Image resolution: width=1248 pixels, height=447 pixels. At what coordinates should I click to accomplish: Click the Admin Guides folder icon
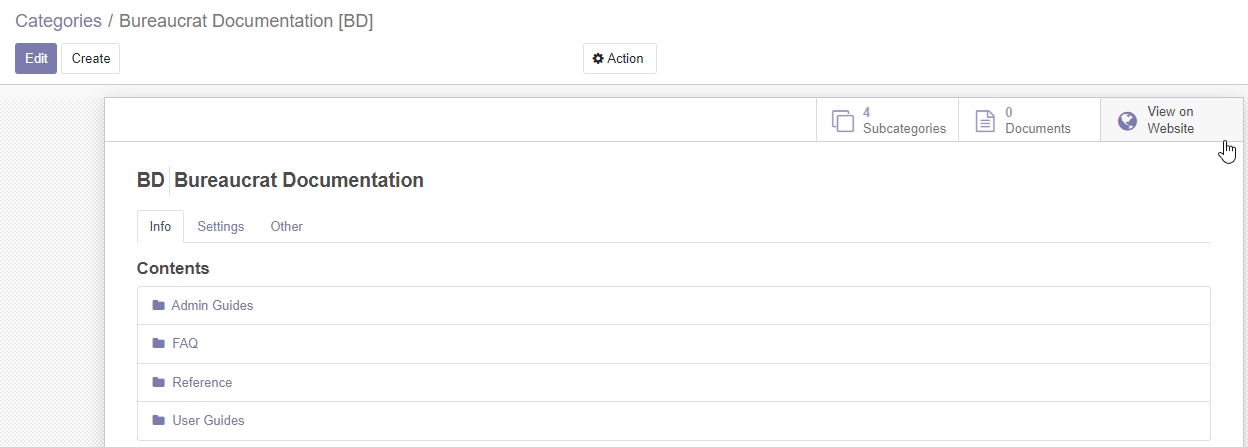click(x=158, y=305)
